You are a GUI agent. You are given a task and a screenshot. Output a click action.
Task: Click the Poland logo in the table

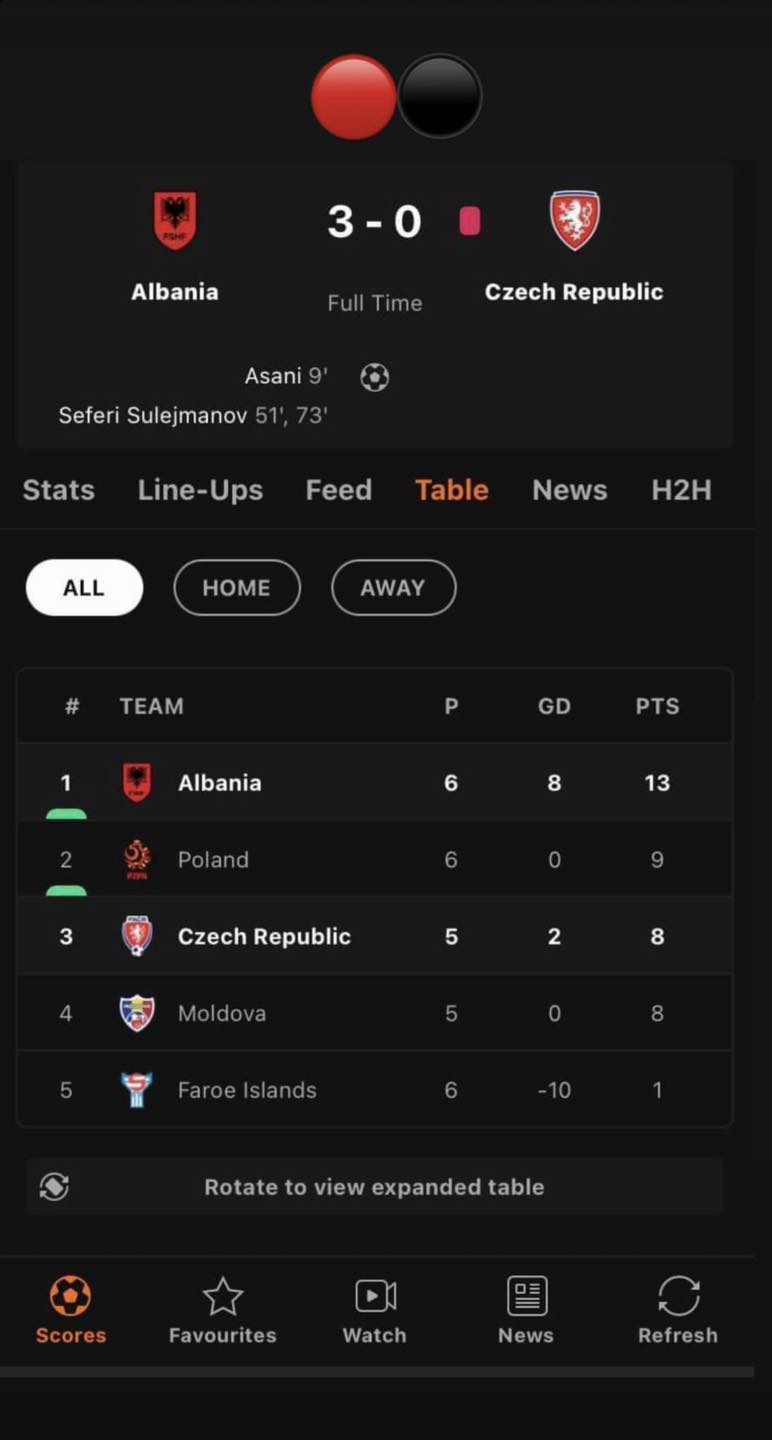(137, 859)
